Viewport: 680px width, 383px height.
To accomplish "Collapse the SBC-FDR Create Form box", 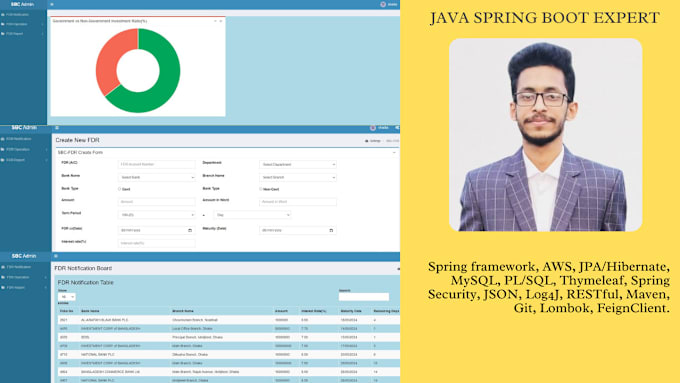I will [x=394, y=153].
